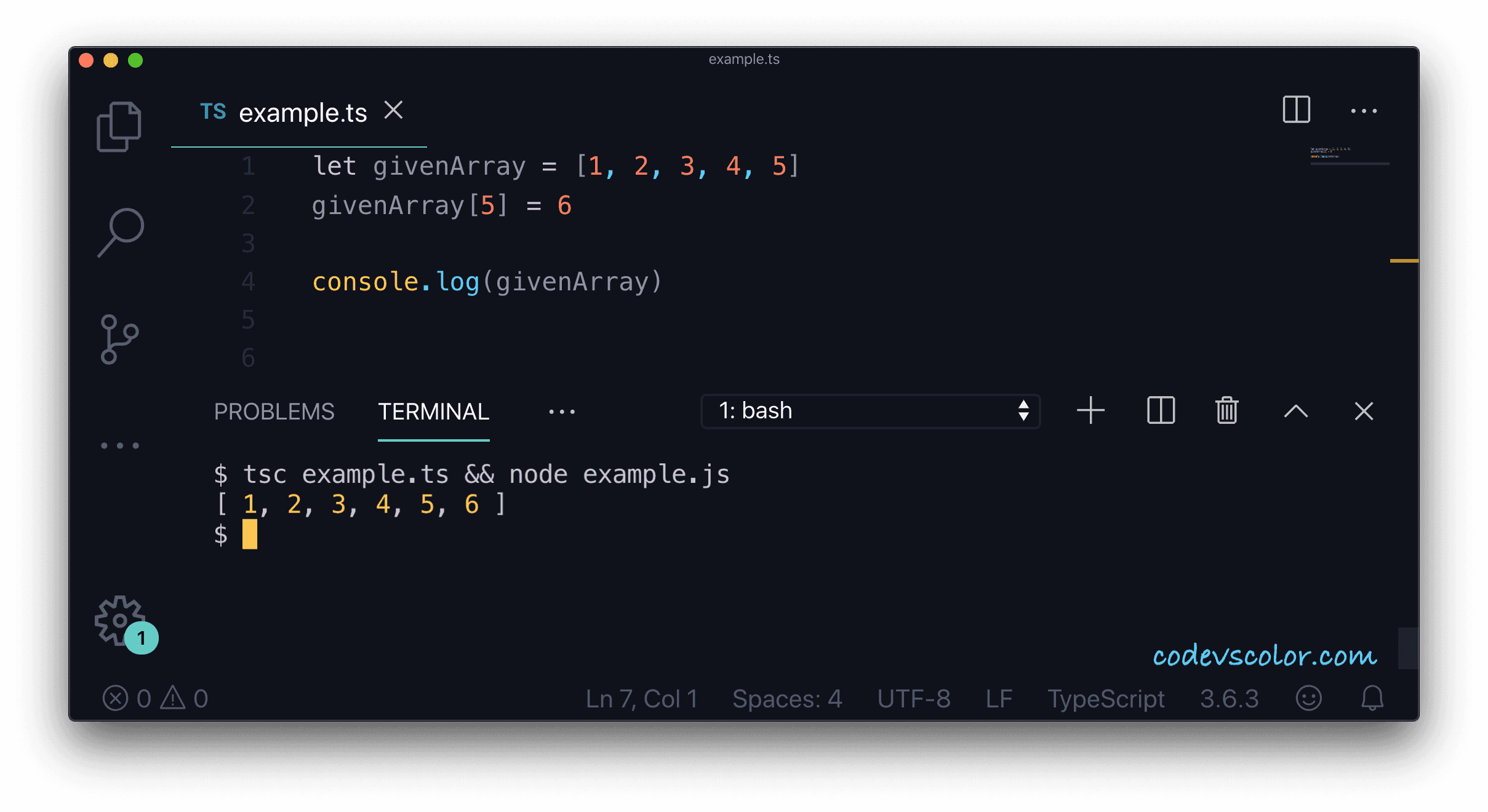Screen dimensions: 1488x812
Task: Create a new terminal with the plus icon
Action: 1090,410
